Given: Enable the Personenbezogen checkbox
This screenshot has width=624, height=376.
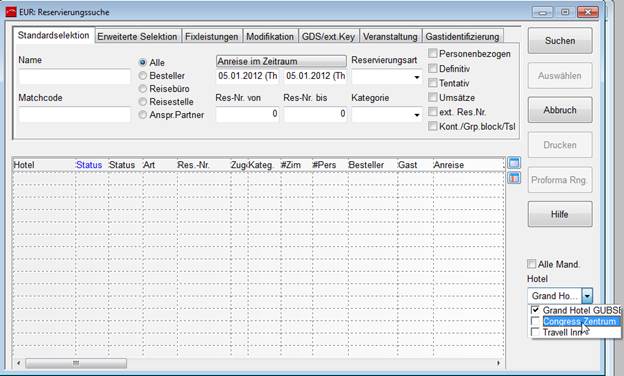Looking at the screenshot, I should [433, 53].
